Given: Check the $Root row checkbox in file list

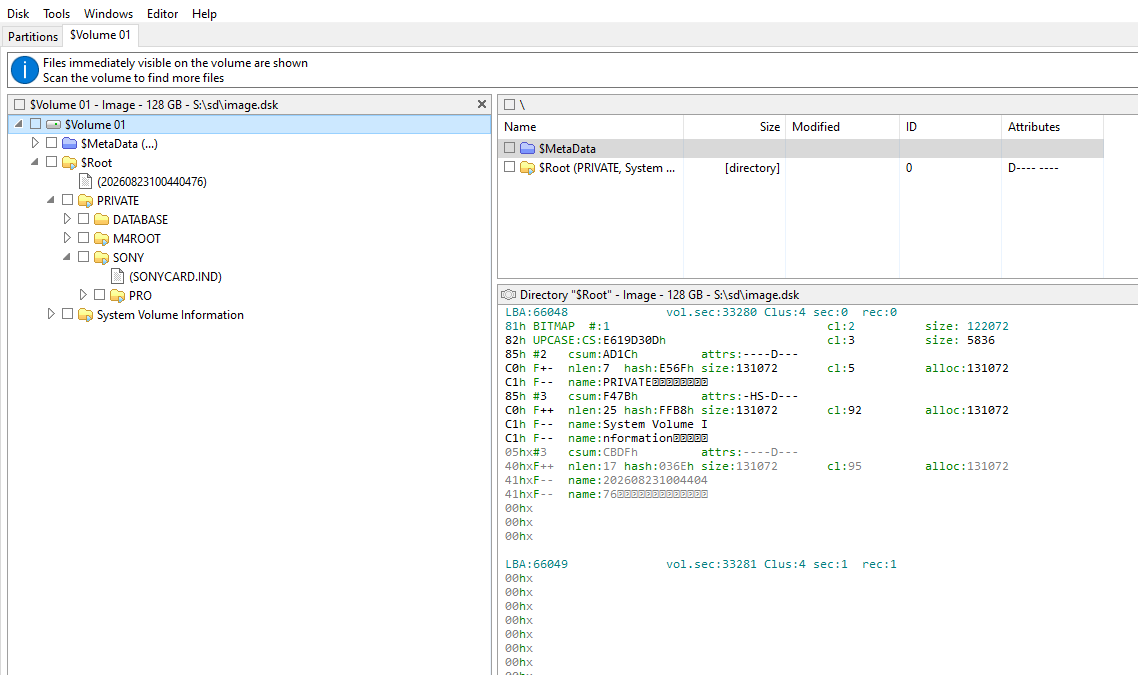Looking at the screenshot, I should (509, 167).
